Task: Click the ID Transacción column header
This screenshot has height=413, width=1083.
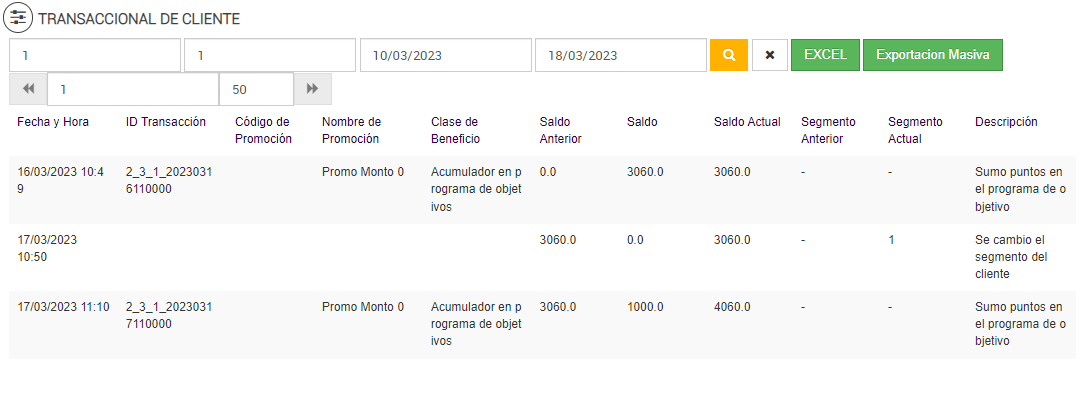Action: point(166,122)
